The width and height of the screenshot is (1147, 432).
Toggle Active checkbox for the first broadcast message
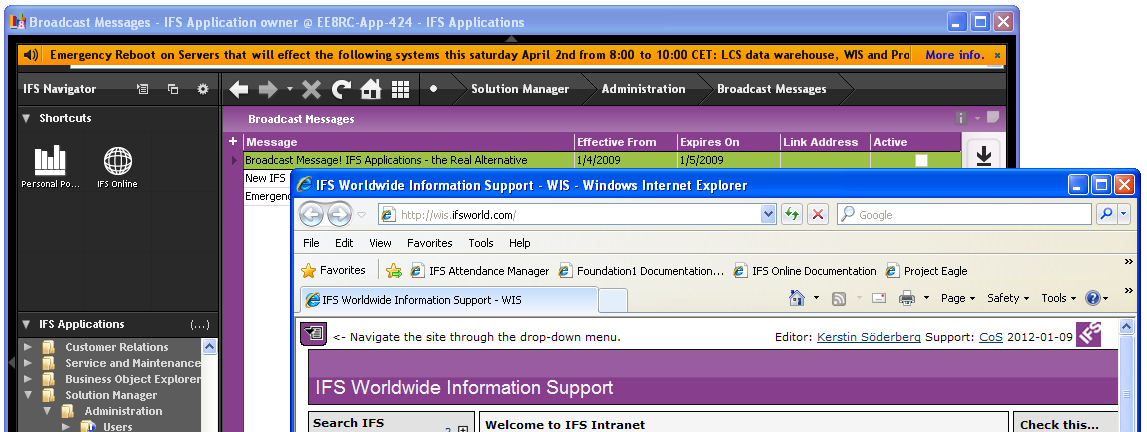point(921,160)
